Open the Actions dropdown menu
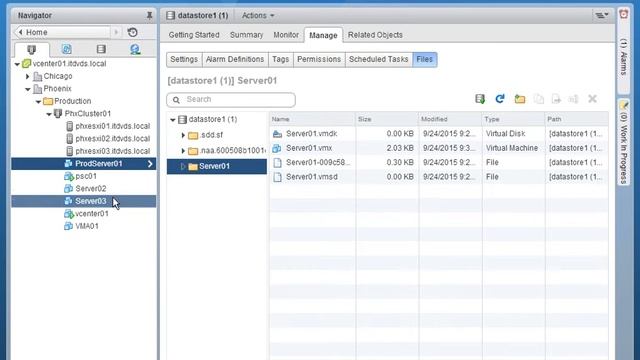The width and height of the screenshot is (640, 360). (258, 16)
